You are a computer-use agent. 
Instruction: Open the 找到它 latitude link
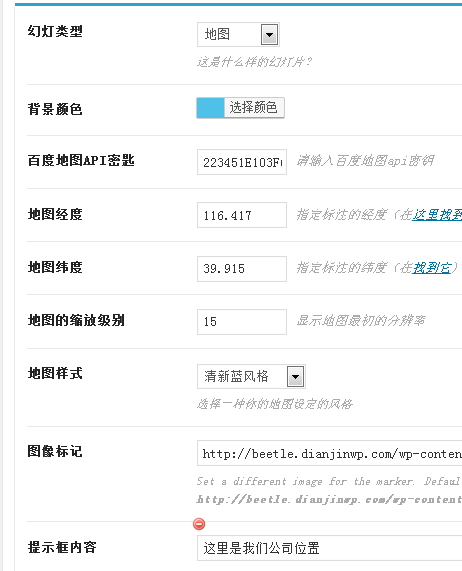(431, 268)
